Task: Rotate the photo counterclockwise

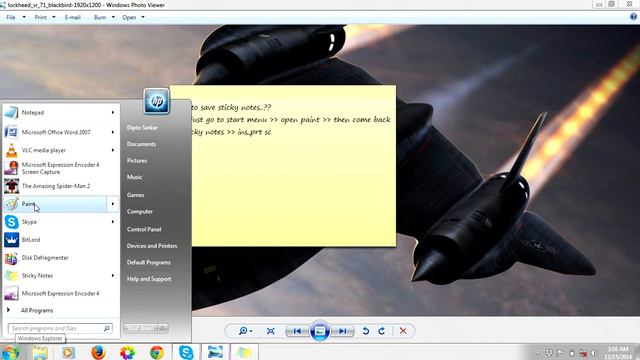Action: (366, 331)
